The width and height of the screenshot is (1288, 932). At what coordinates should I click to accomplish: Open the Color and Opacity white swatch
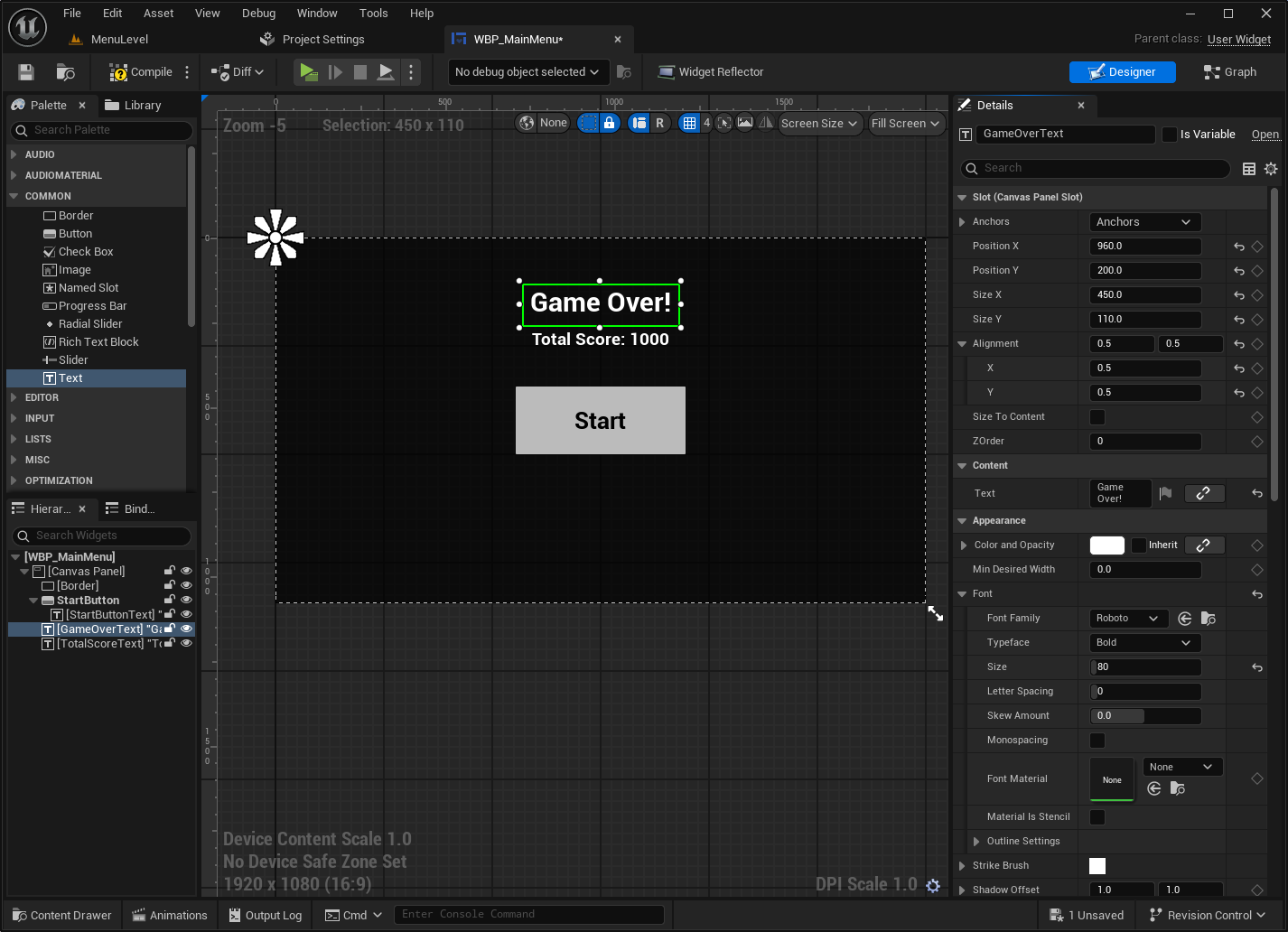click(x=1107, y=545)
